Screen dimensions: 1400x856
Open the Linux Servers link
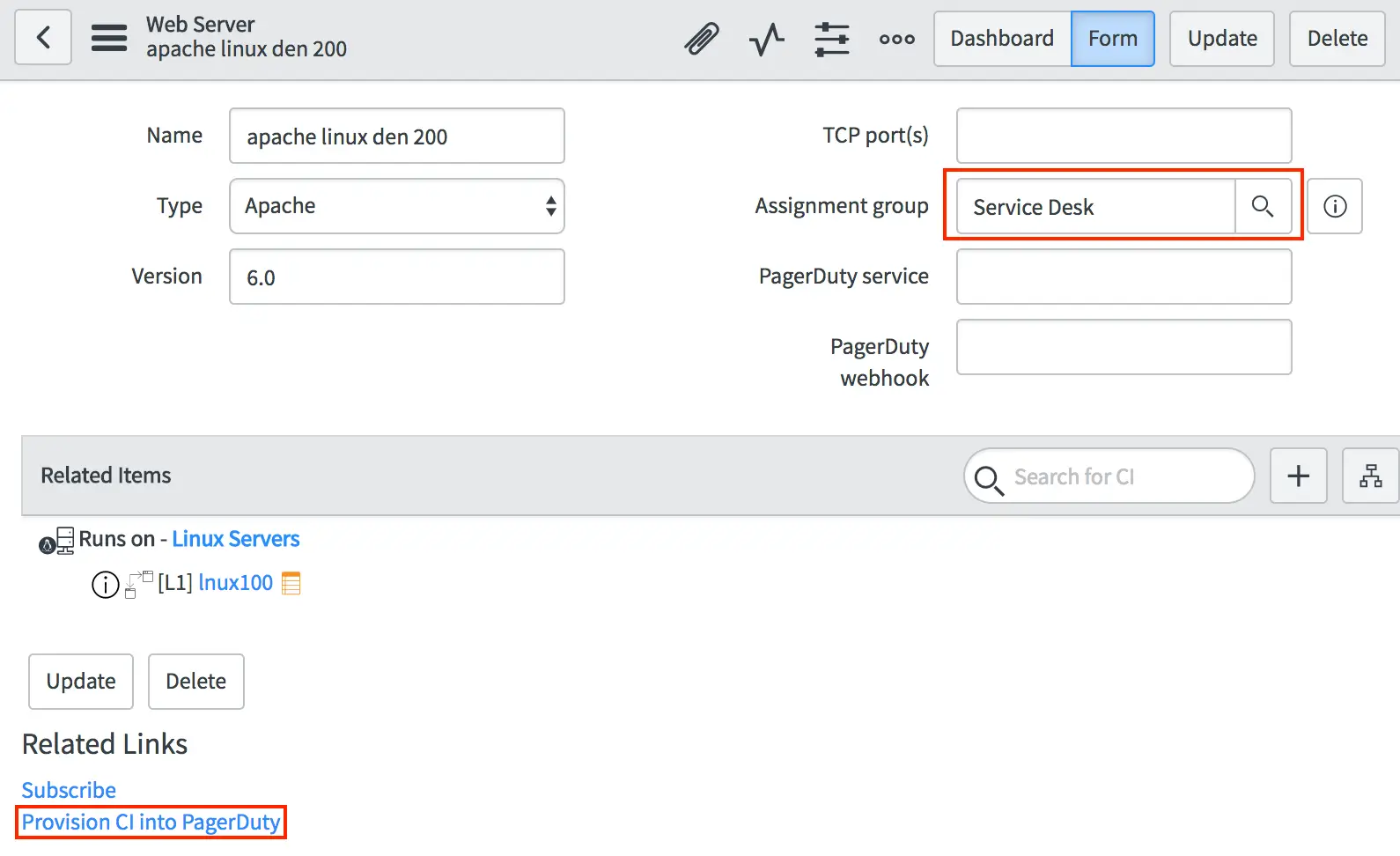[x=236, y=539]
